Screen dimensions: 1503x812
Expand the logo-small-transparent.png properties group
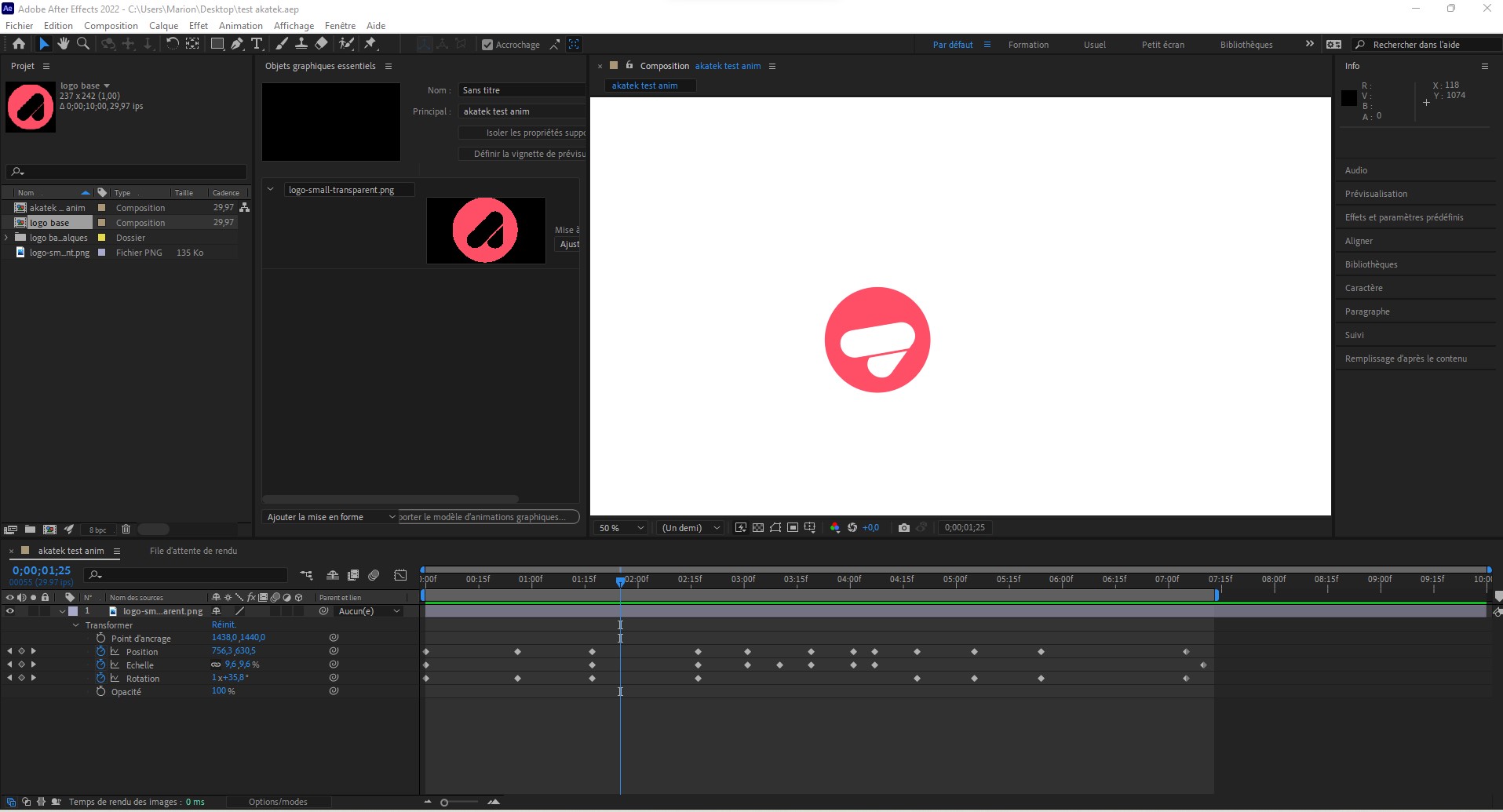pos(270,189)
